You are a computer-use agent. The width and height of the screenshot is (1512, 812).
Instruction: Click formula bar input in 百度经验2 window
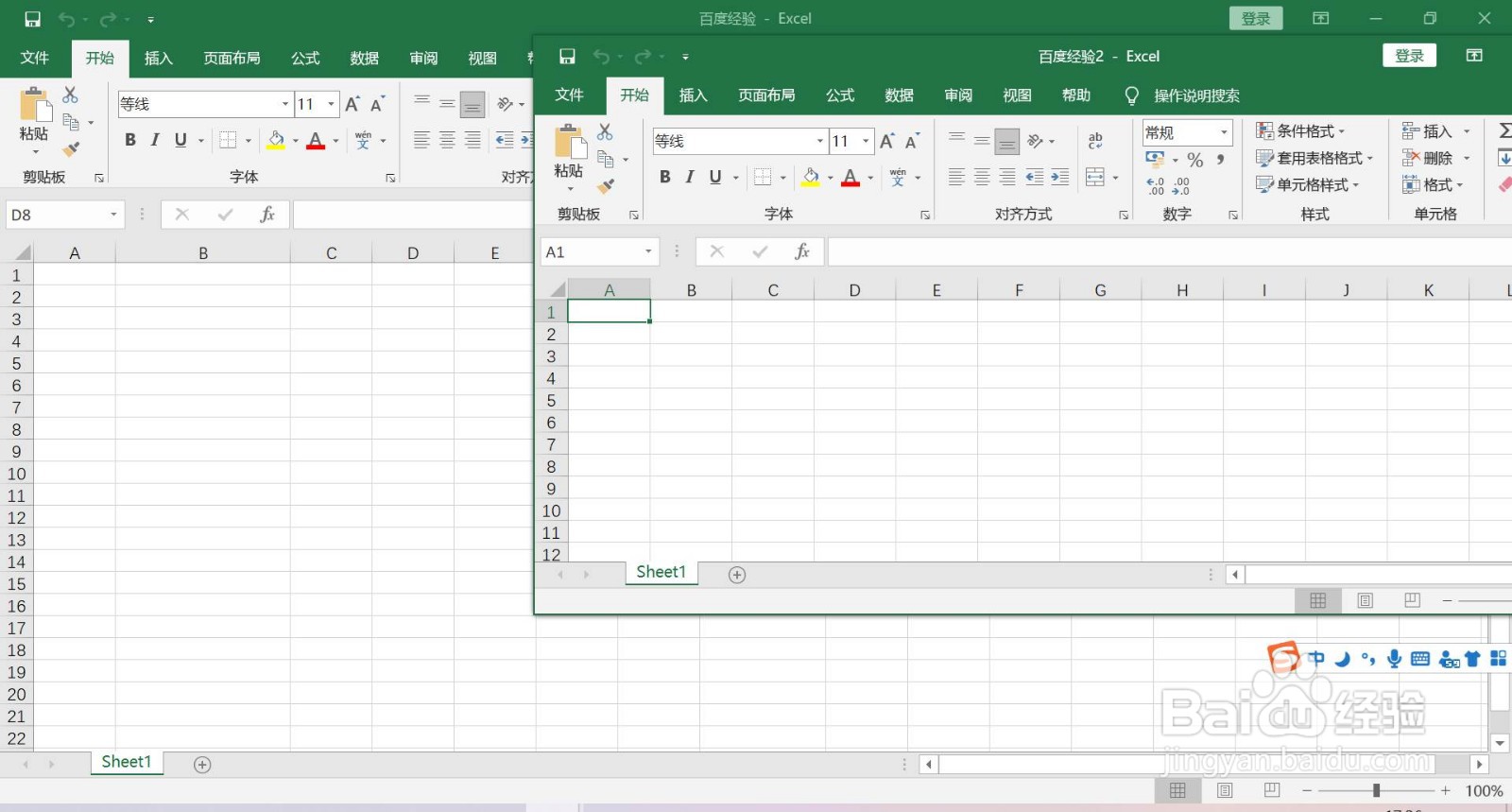pos(1170,251)
